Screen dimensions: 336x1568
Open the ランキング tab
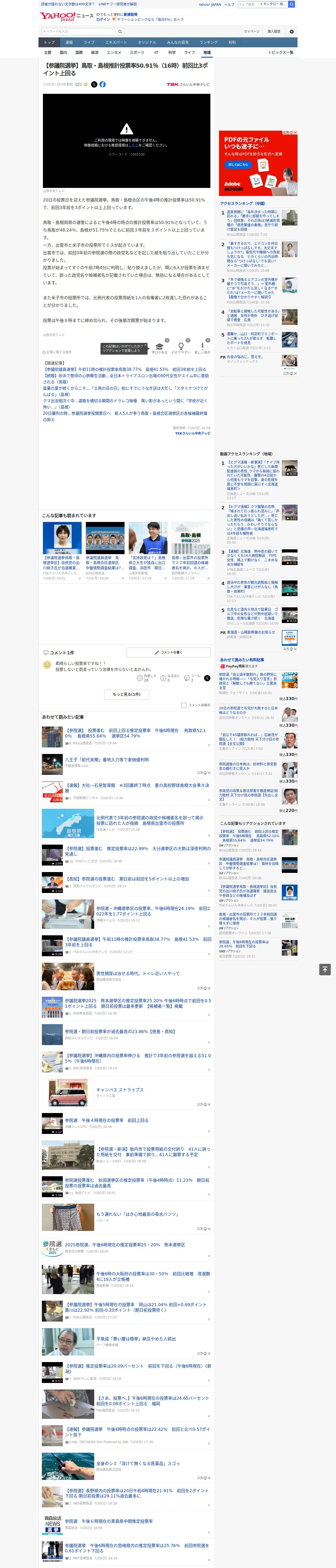click(209, 43)
